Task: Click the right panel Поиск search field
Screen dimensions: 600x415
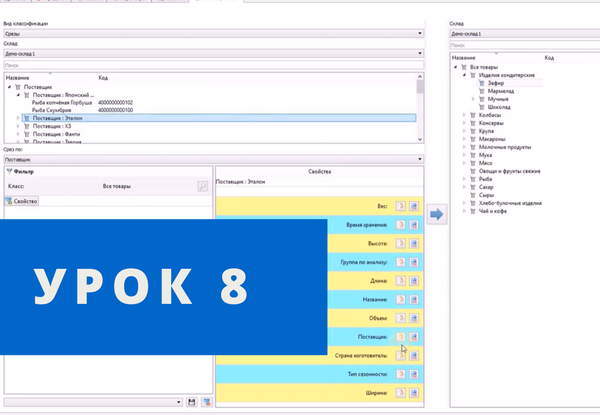Action: pos(525,45)
